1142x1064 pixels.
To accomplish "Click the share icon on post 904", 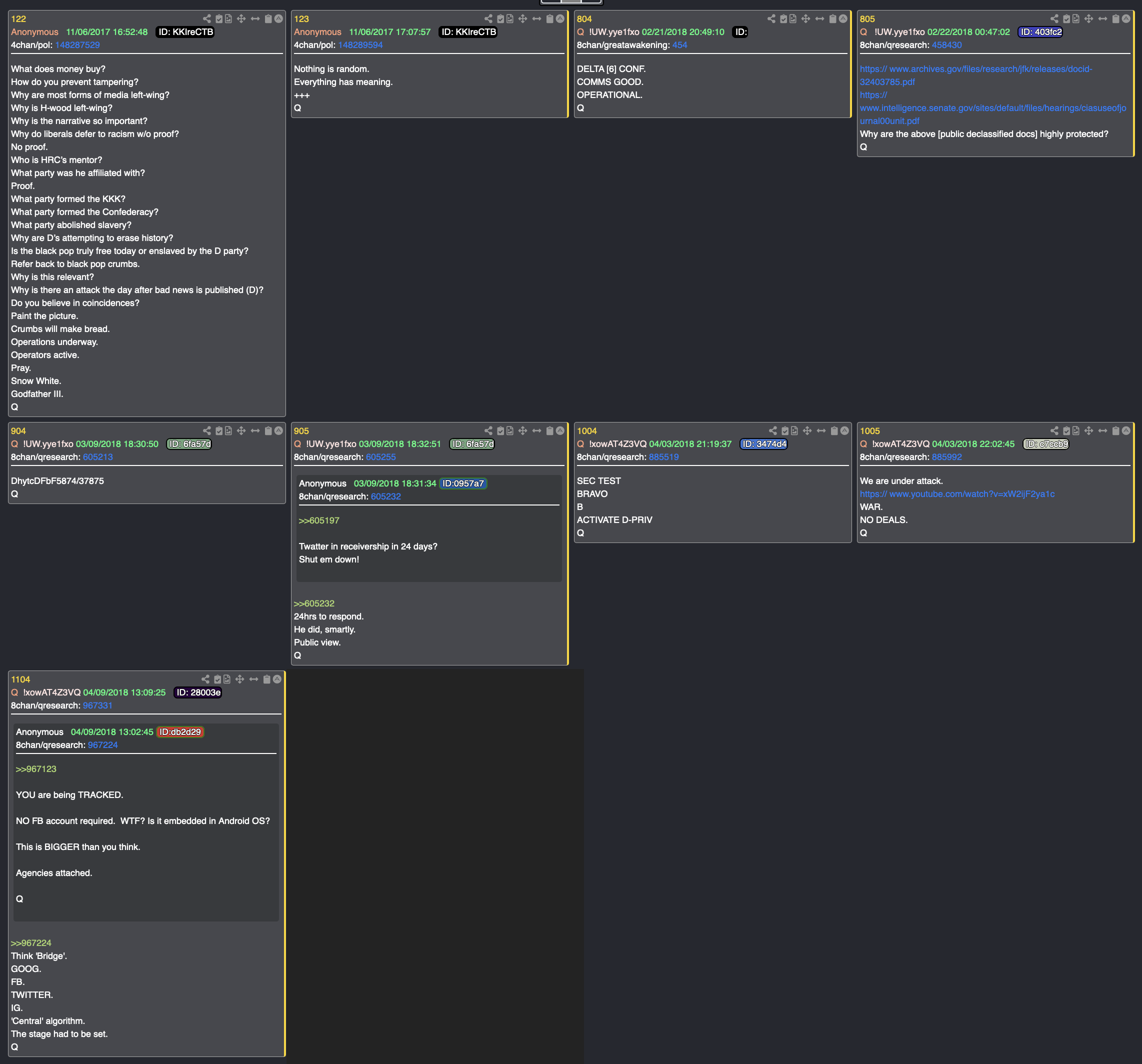I will pyautogui.click(x=207, y=431).
